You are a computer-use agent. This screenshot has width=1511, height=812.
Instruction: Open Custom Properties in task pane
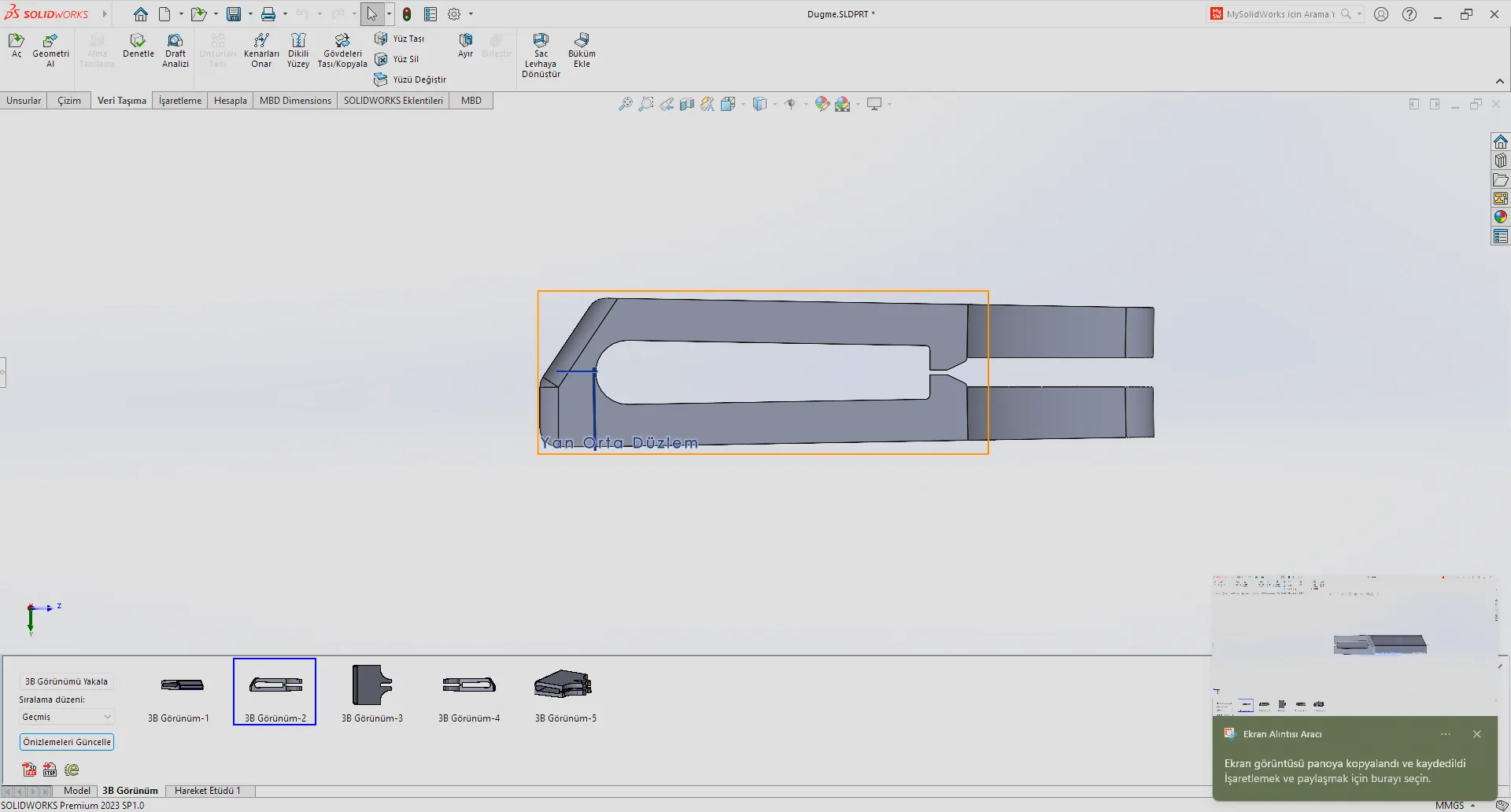point(1501,236)
